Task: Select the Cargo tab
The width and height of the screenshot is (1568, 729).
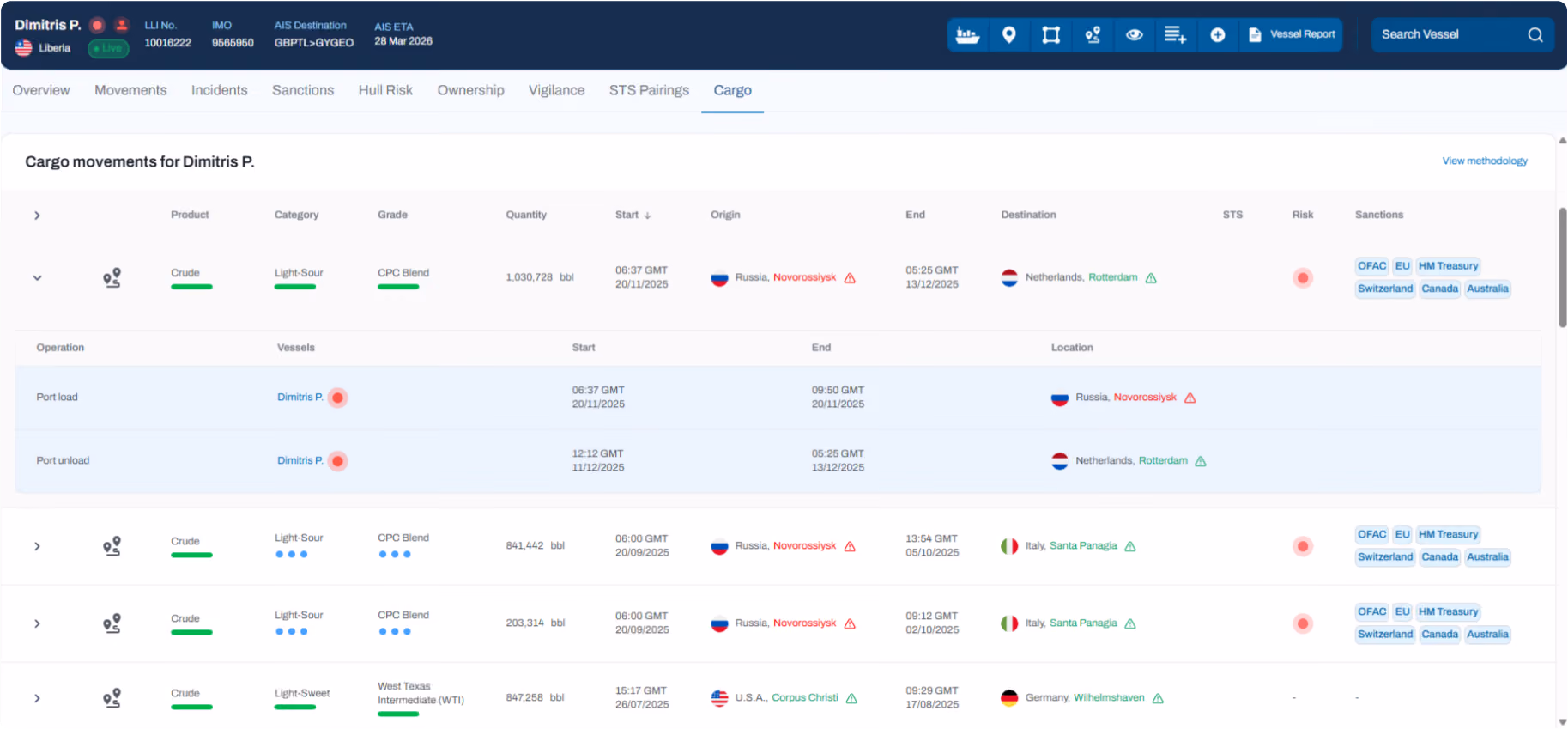Action: point(732,90)
